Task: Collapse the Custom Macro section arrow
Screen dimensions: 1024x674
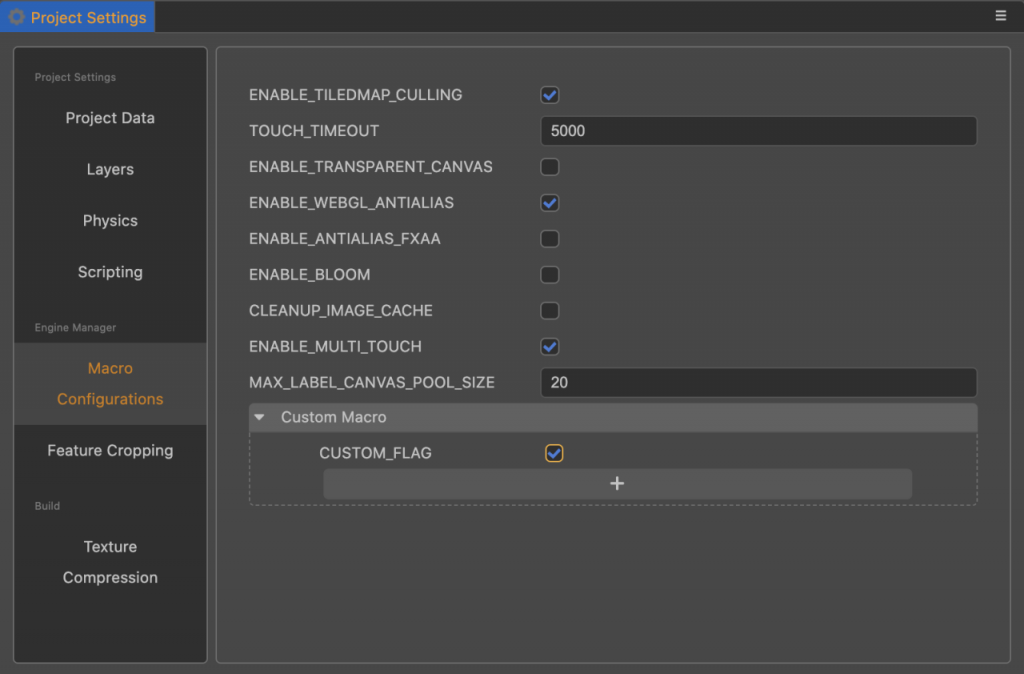Action: 259,417
